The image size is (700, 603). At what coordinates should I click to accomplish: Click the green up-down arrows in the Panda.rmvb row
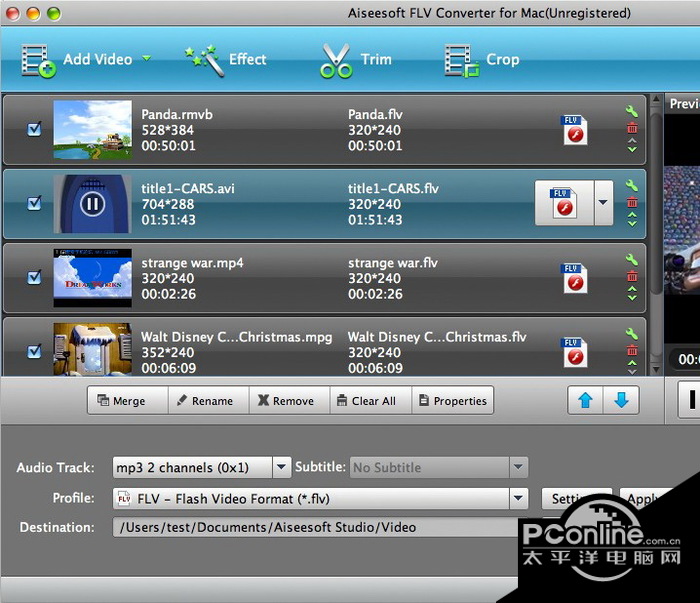(x=632, y=145)
